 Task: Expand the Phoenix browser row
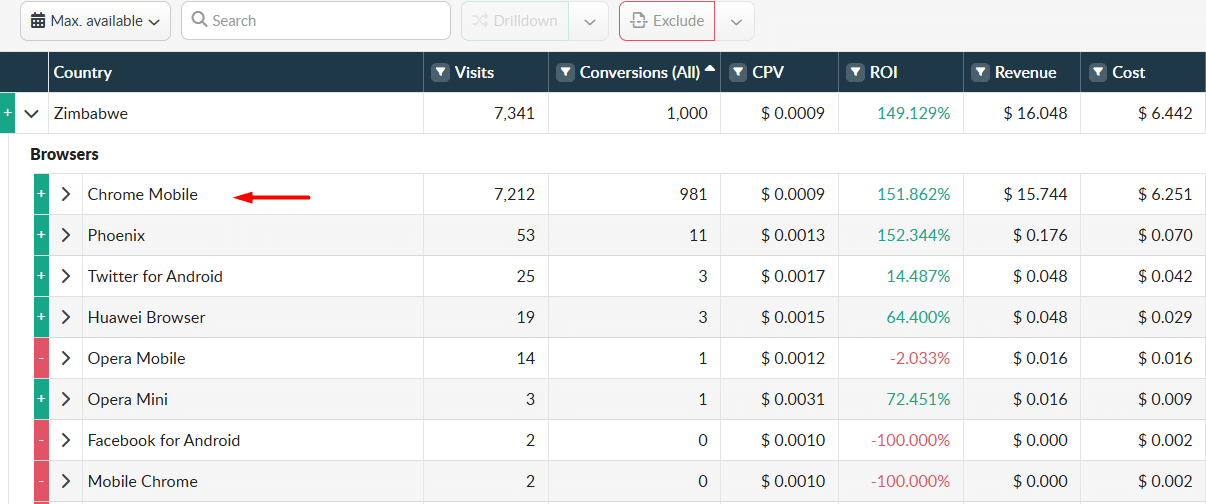coord(66,236)
